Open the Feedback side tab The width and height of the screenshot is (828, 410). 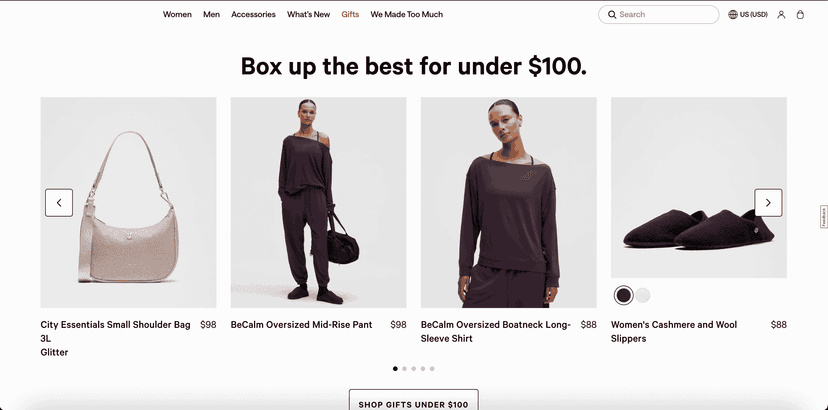824,217
